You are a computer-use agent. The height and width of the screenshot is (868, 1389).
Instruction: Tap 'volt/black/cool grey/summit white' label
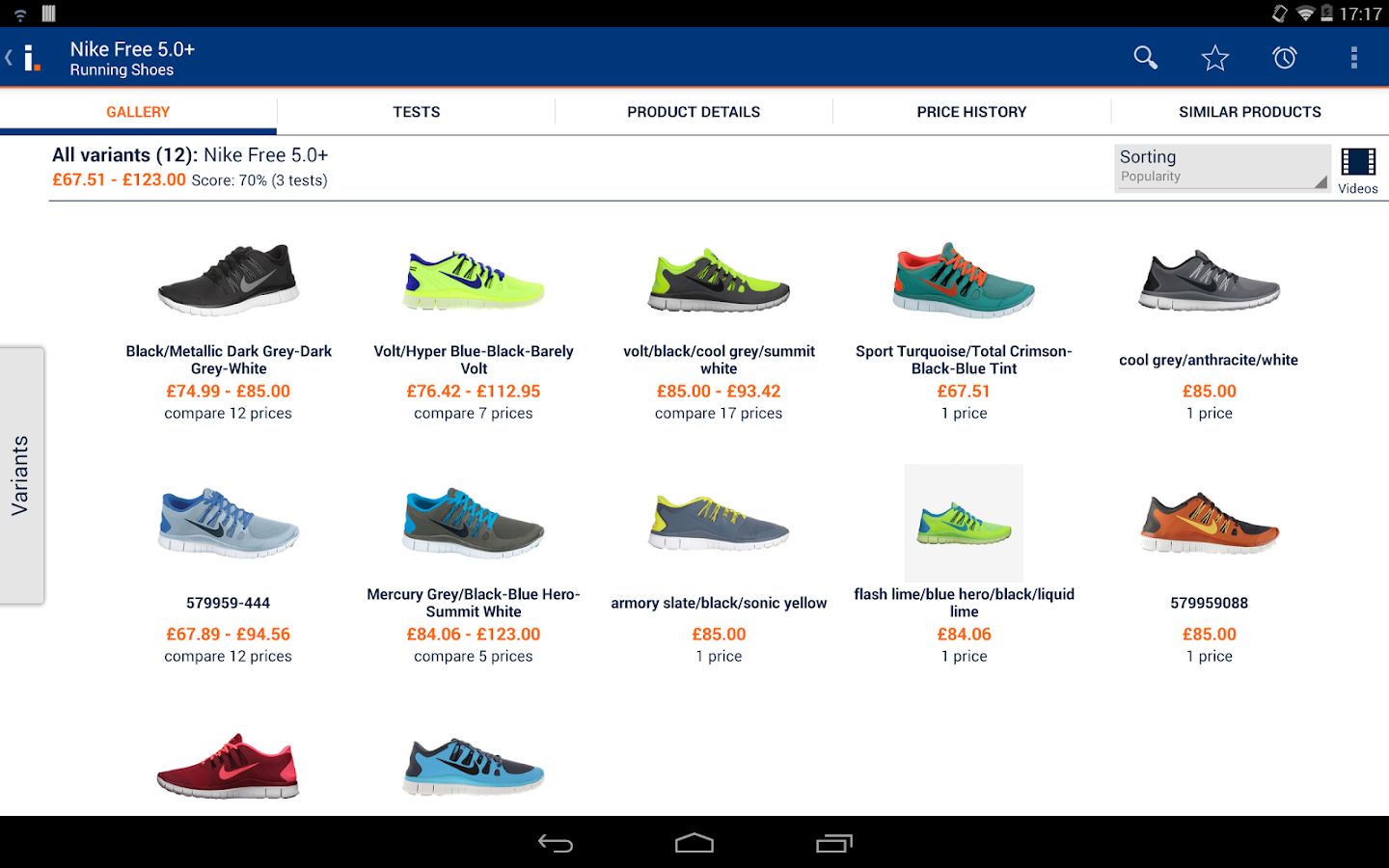click(719, 360)
